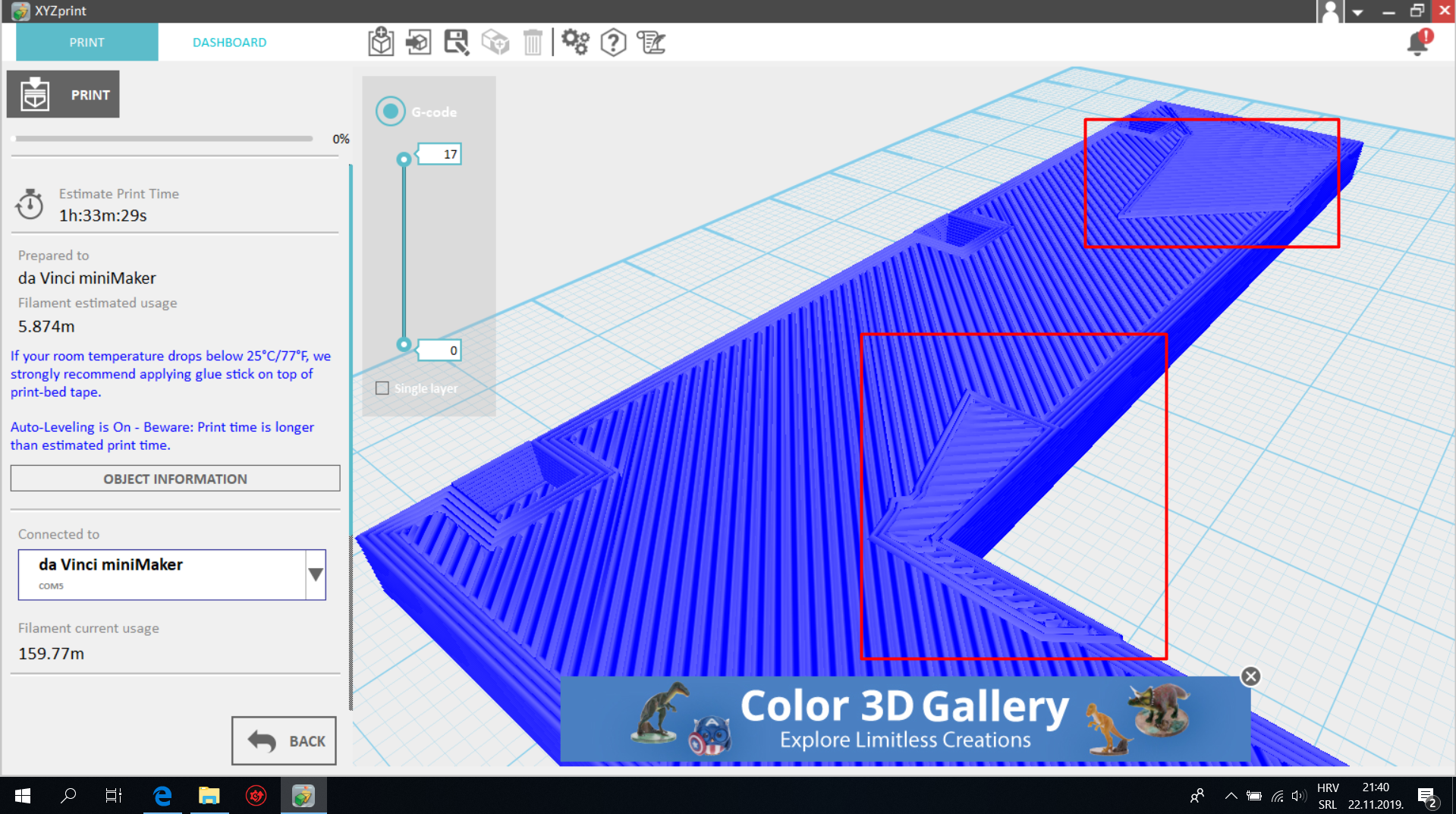Click the trash can delete icon
The height and width of the screenshot is (814, 1456).
(x=533, y=42)
